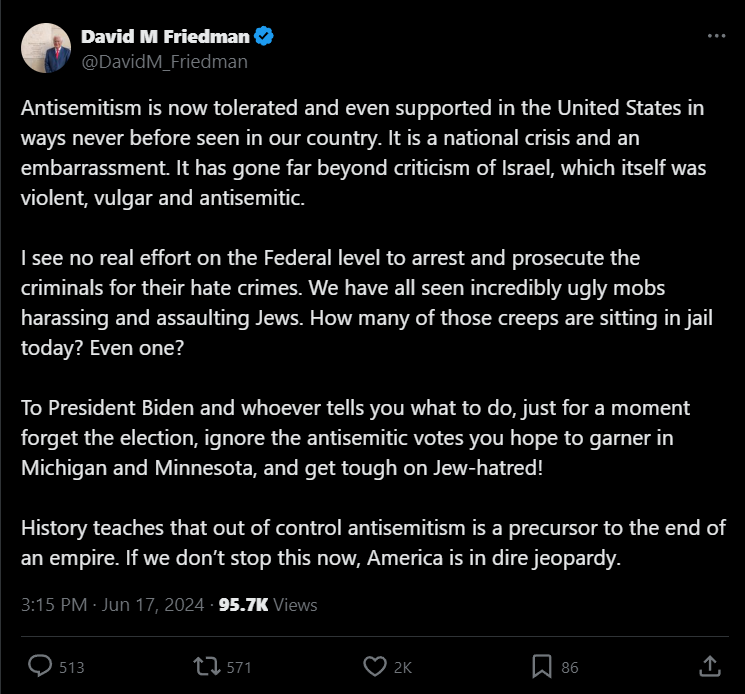This screenshot has height=694, width=745.
Task: Click the blue verified badge
Action: point(265,38)
